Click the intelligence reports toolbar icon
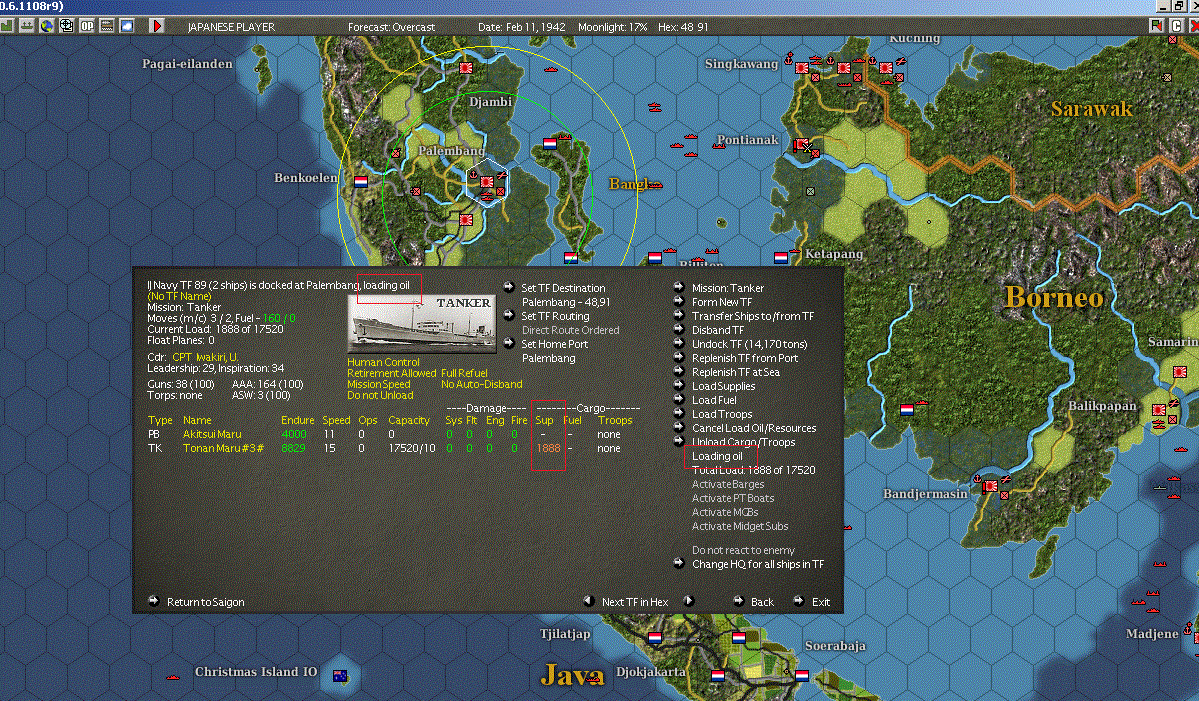The width and height of the screenshot is (1199, 701). pyautogui.click(x=67, y=26)
